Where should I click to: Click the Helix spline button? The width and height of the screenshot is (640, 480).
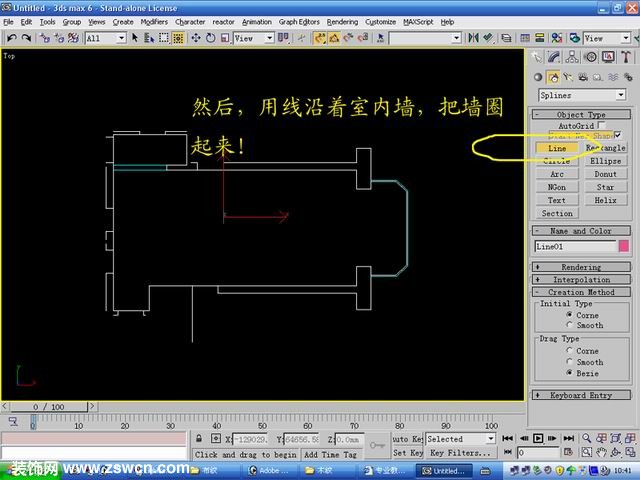pyautogui.click(x=605, y=200)
